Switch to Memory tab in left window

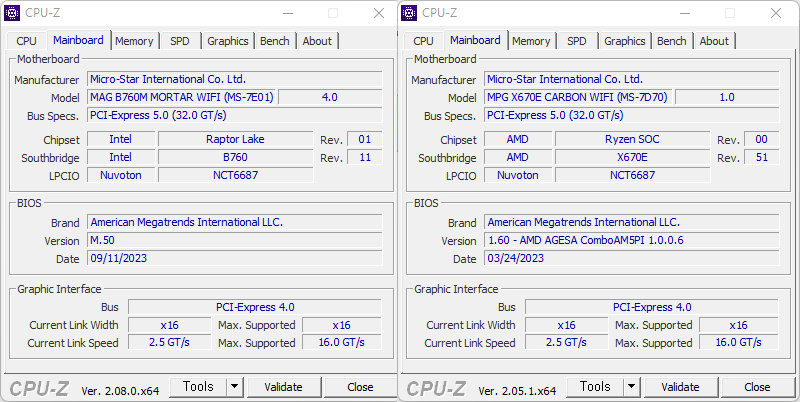tap(134, 41)
